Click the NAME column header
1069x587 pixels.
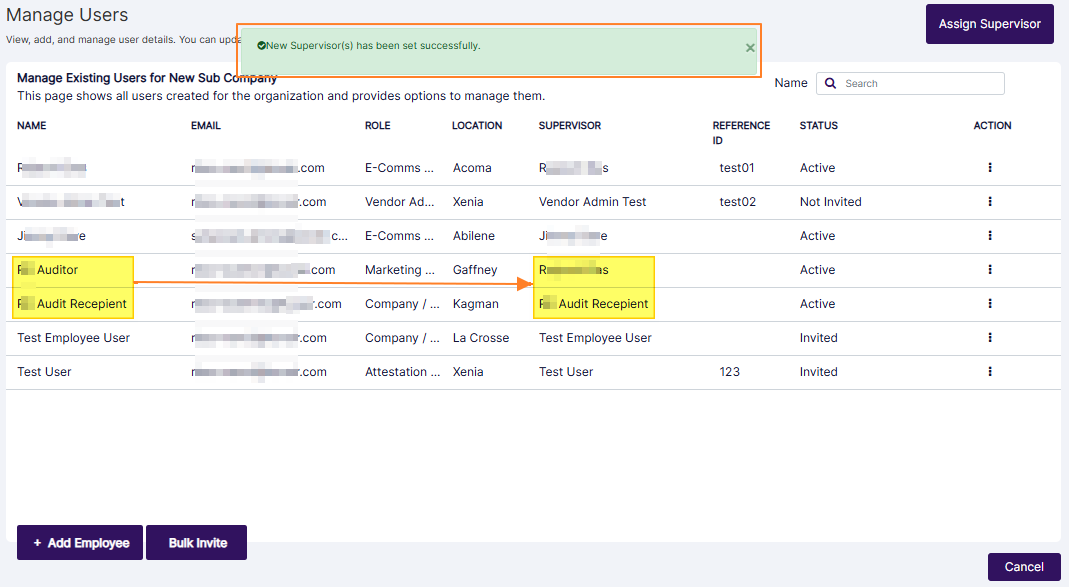click(31, 125)
